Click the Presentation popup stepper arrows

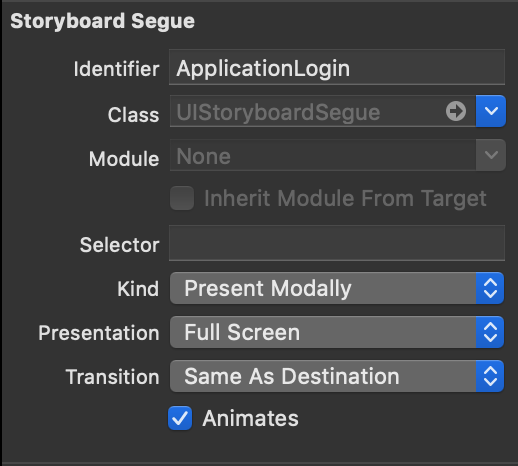click(490, 332)
